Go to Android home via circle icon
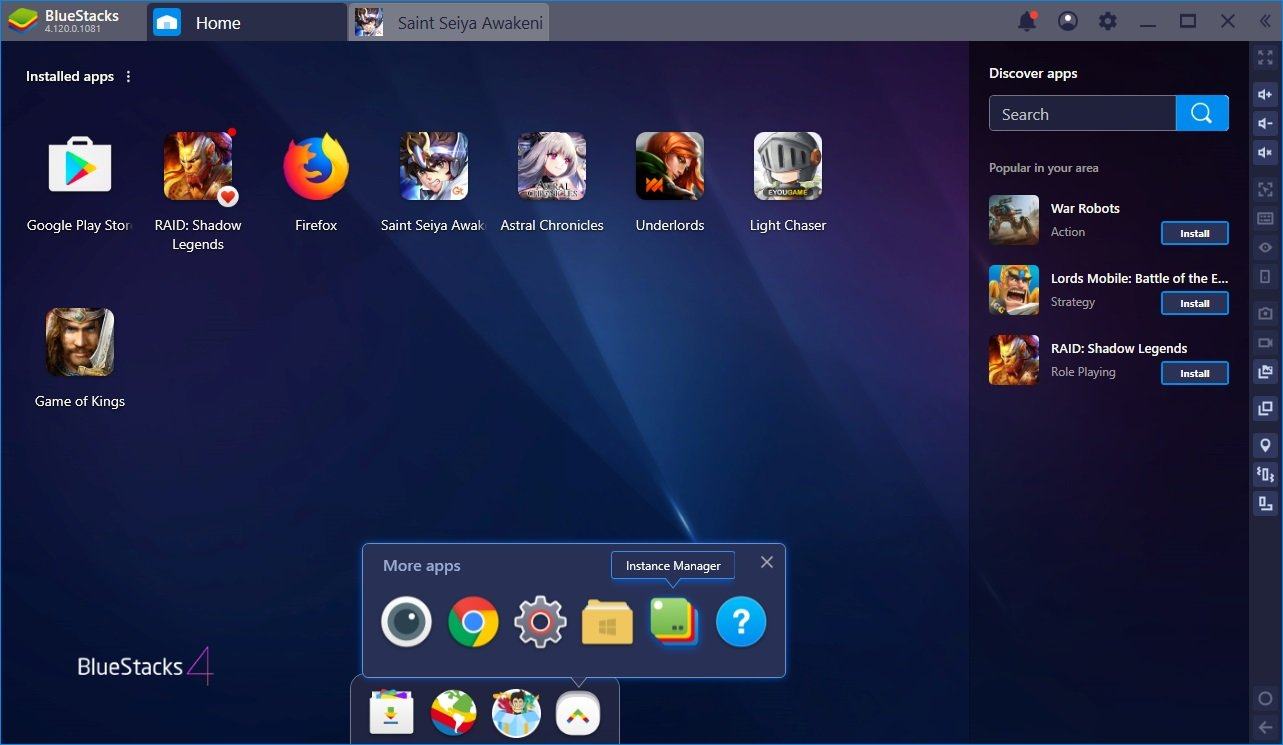The image size is (1283, 745). (1265, 698)
